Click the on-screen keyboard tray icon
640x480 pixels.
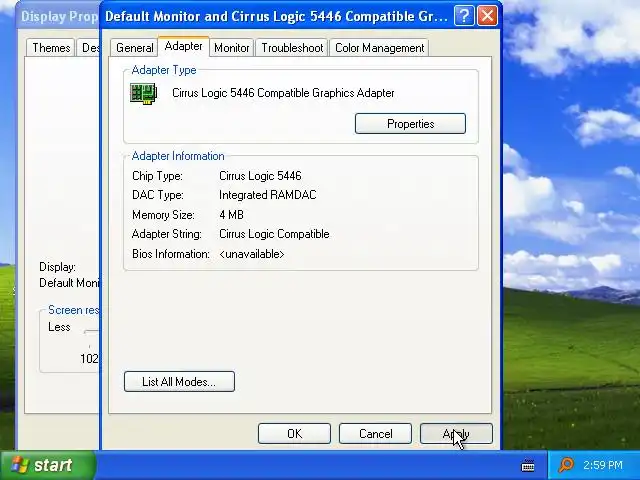(x=528, y=465)
